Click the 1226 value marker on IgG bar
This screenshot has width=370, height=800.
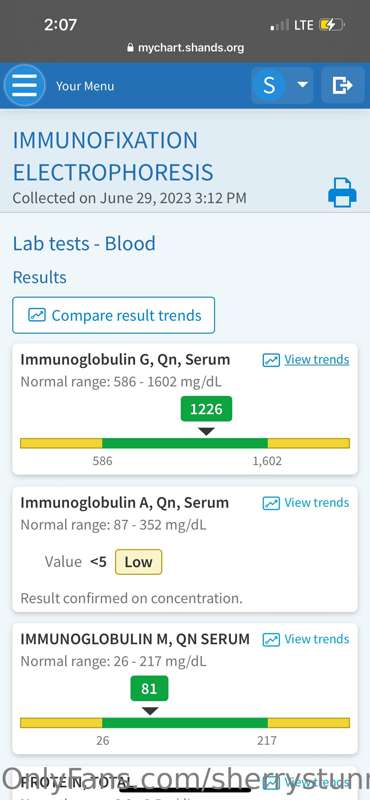pyautogui.click(x=206, y=409)
